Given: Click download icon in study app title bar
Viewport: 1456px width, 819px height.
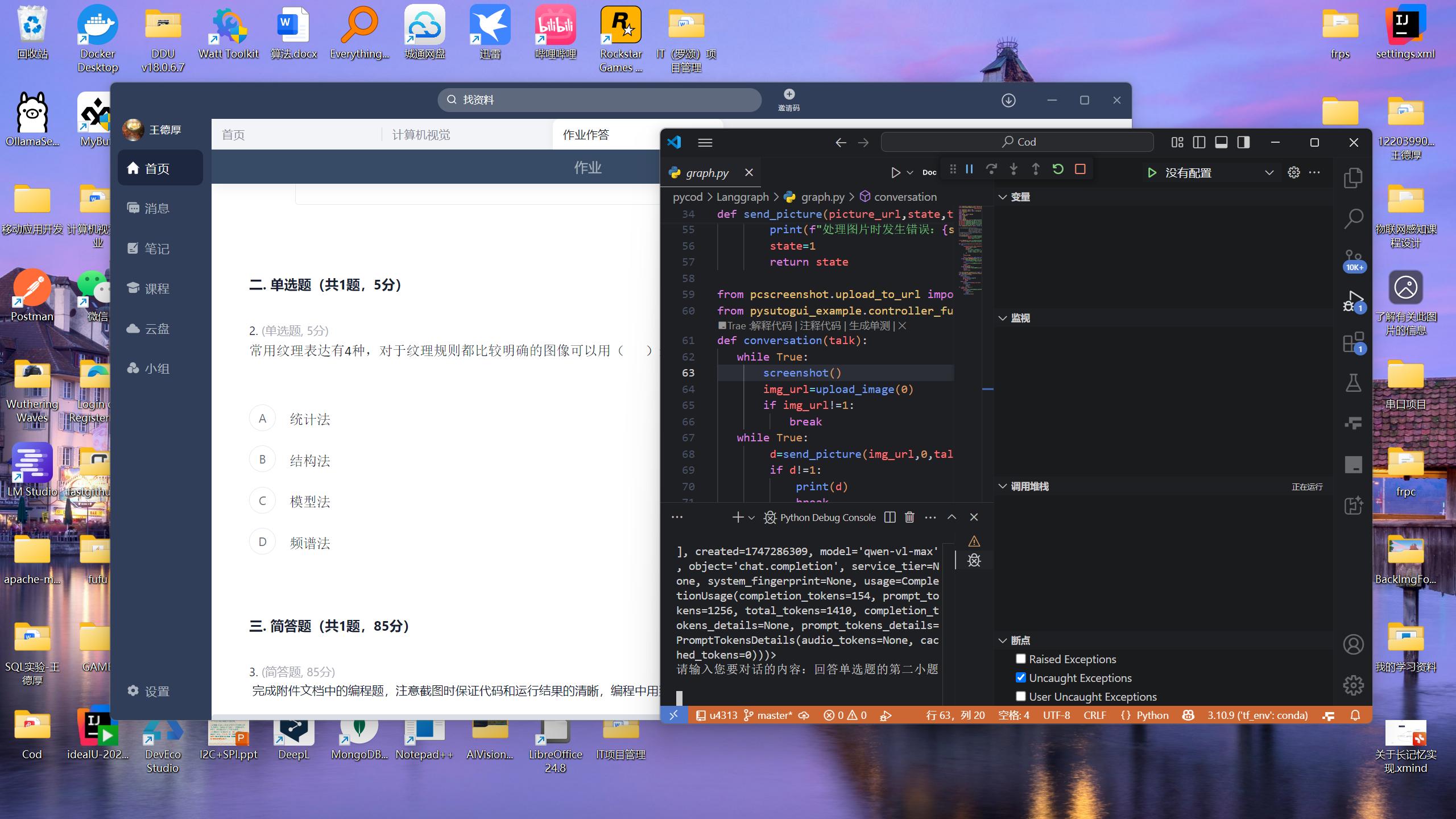Looking at the screenshot, I should tap(1008, 100).
